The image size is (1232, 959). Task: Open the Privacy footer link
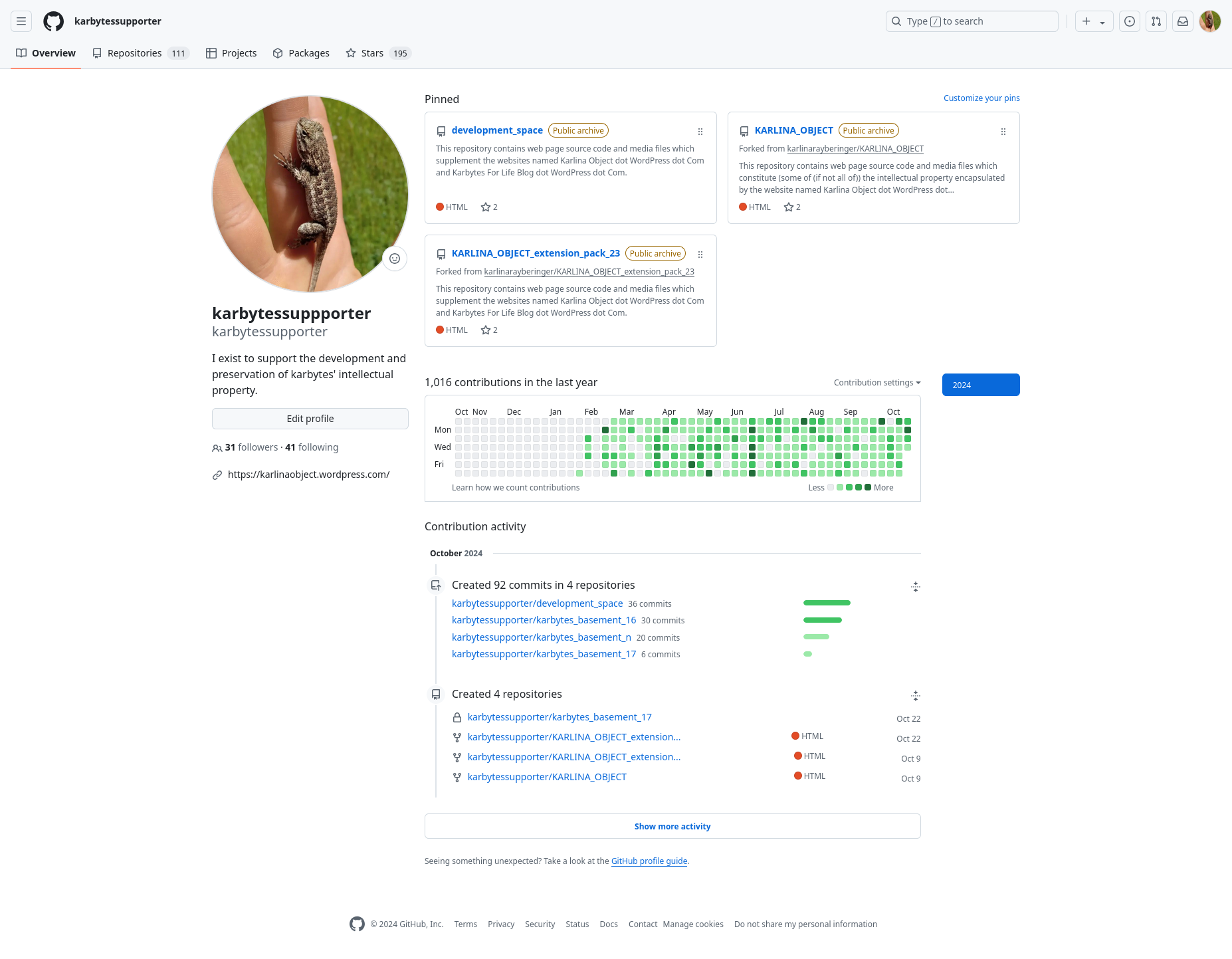tap(501, 924)
